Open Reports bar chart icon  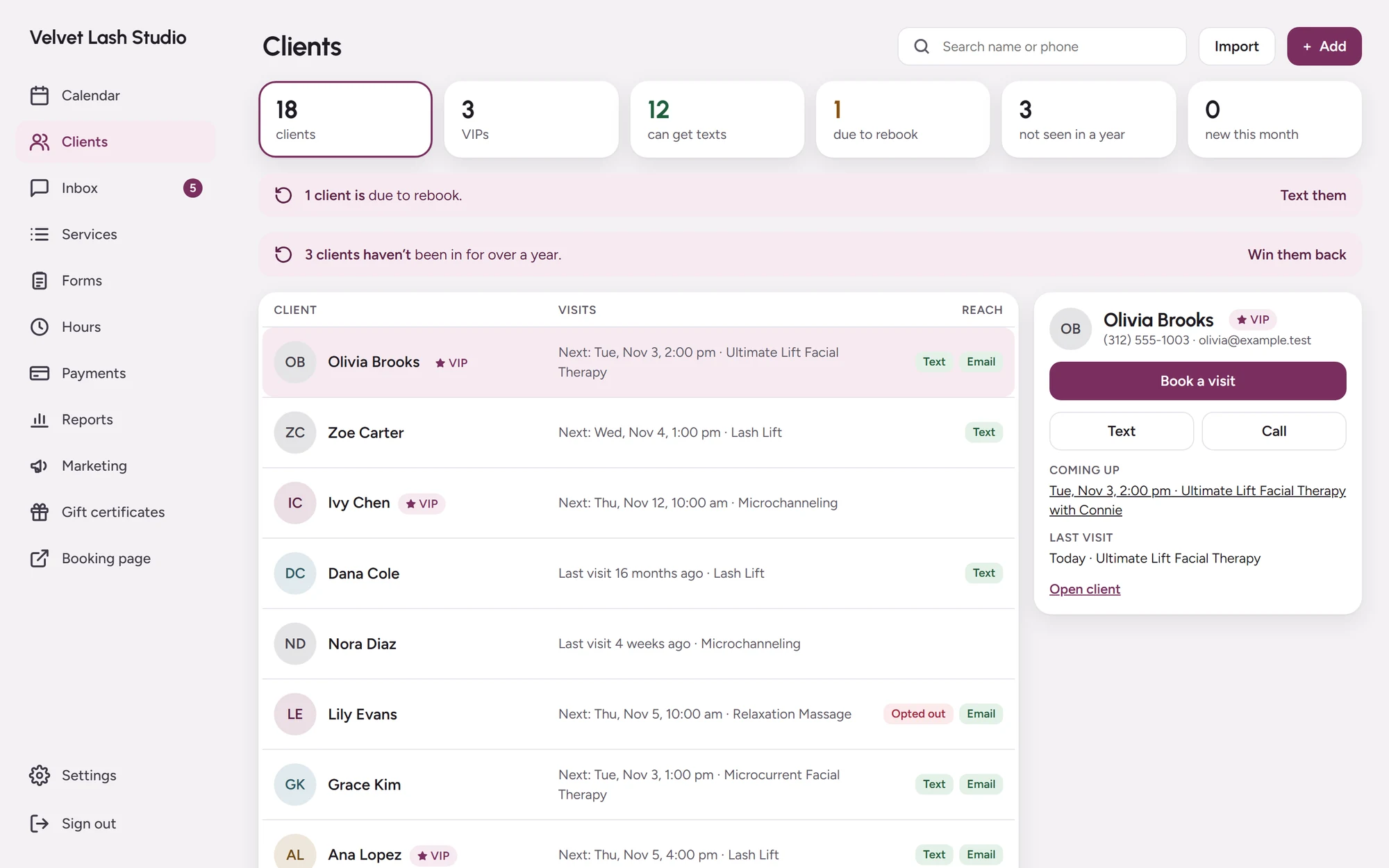pyautogui.click(x=40, y=419)
